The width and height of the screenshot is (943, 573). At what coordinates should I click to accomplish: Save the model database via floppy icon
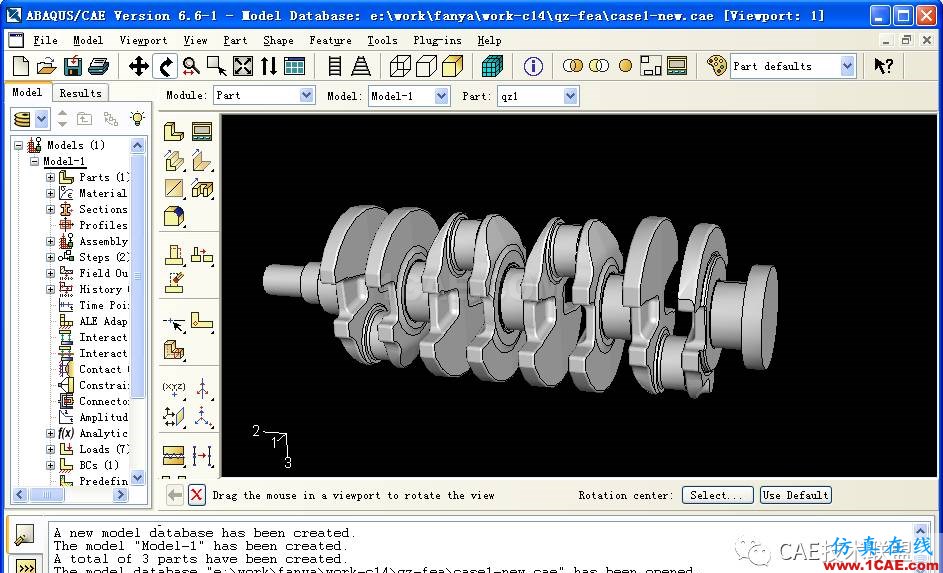[73, 66]
